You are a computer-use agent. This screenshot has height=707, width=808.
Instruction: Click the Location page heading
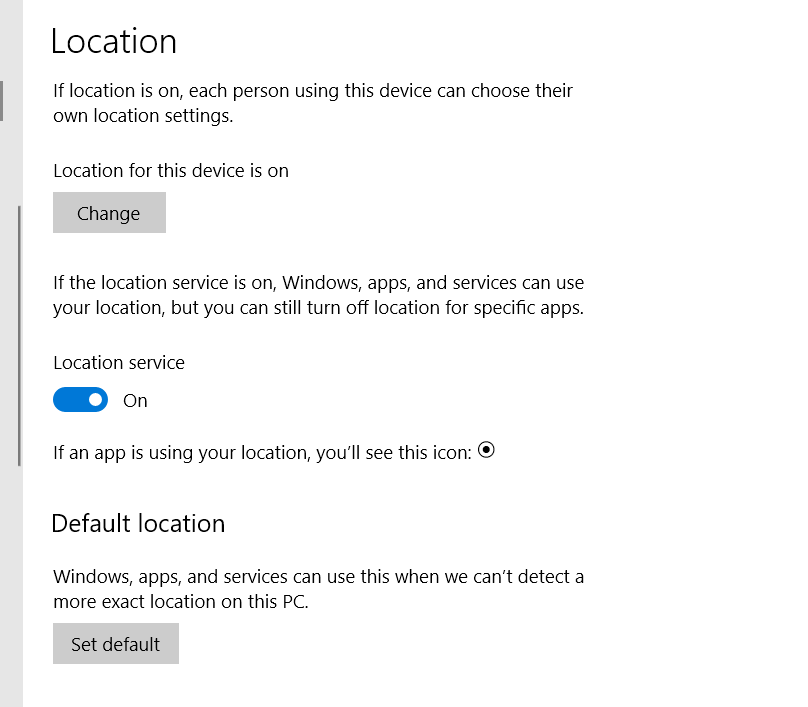coord(114,42)
